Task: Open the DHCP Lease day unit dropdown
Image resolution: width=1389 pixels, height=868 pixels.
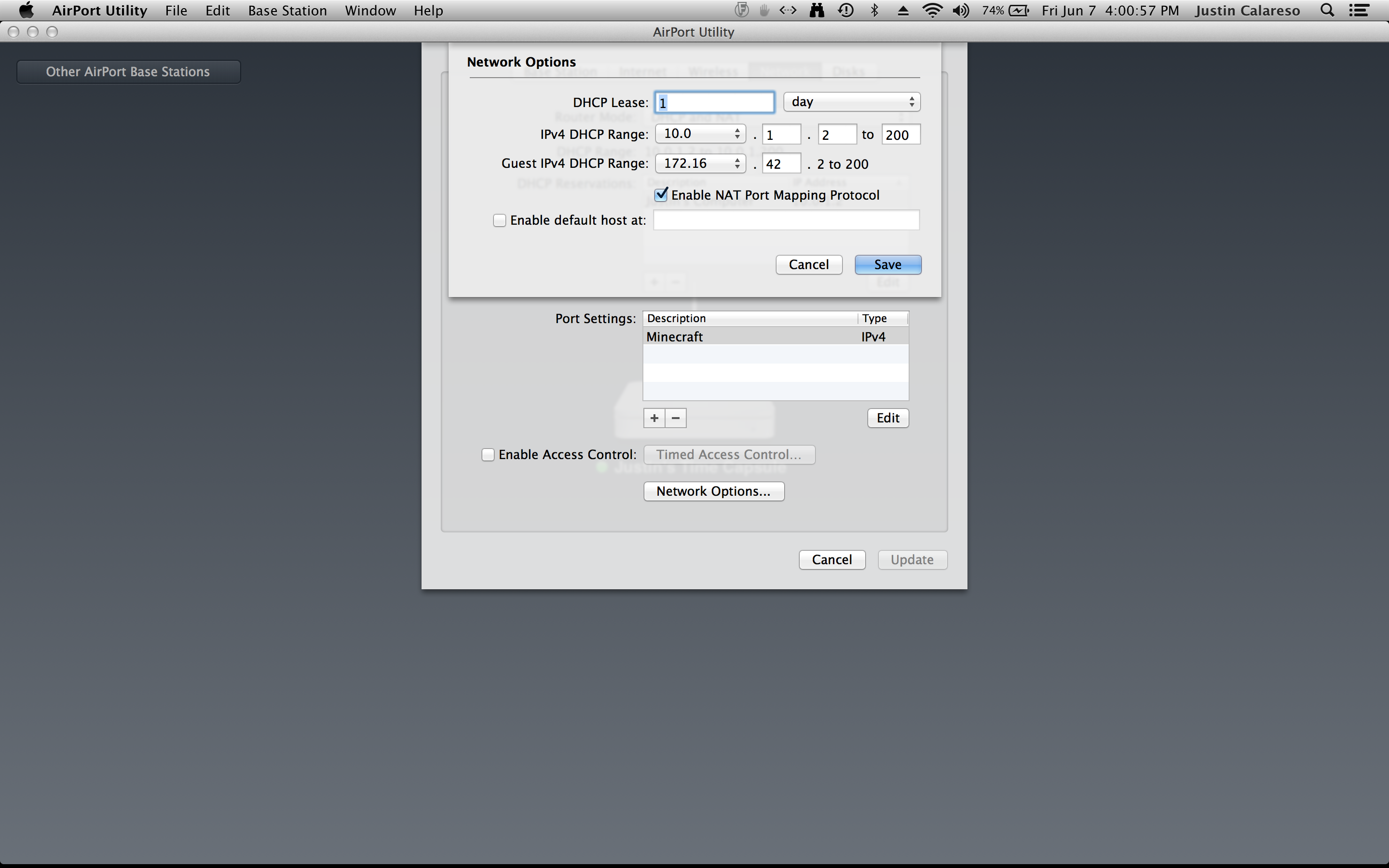Action: [x=852, y=102]
